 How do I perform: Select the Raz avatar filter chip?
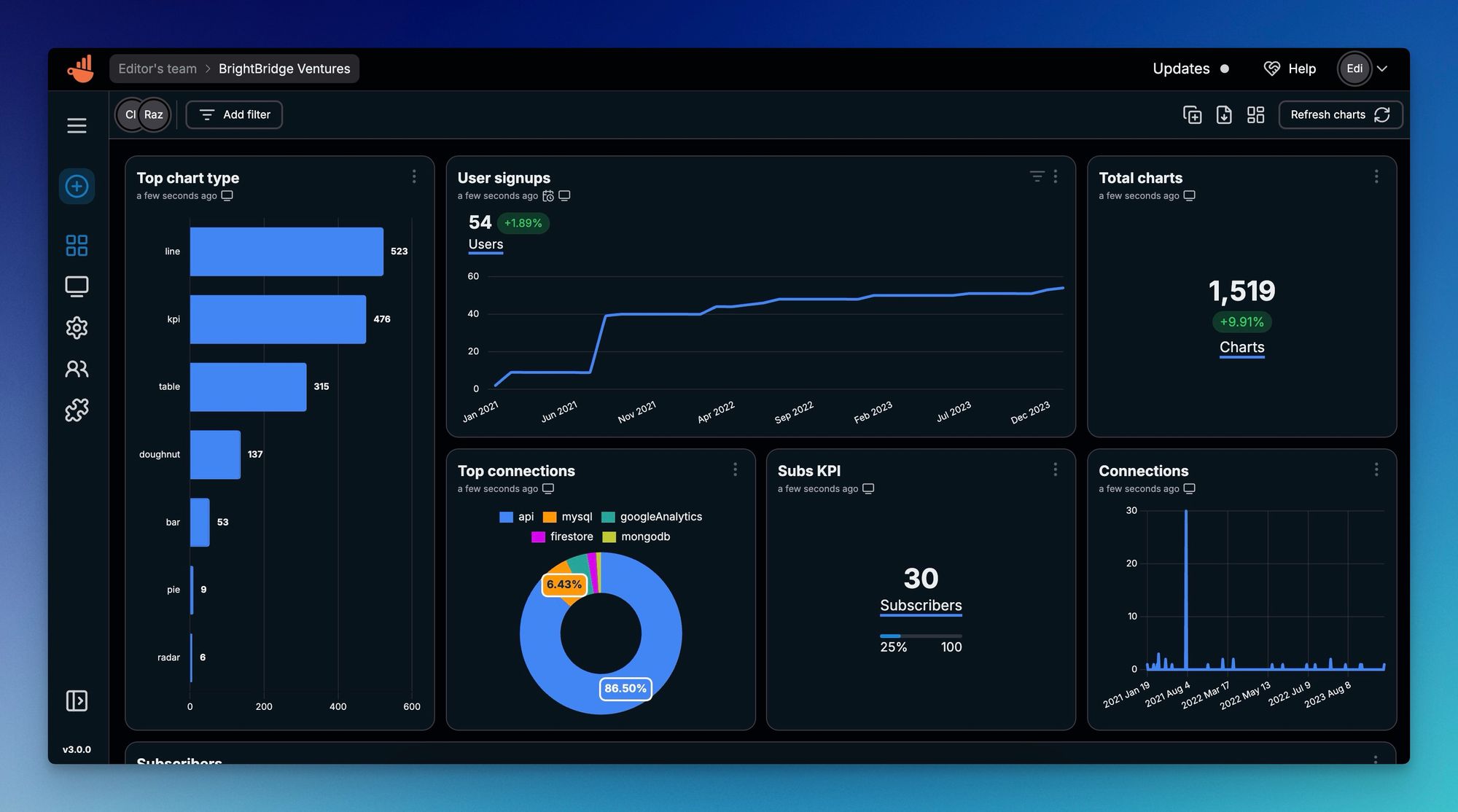coord(153,114)
